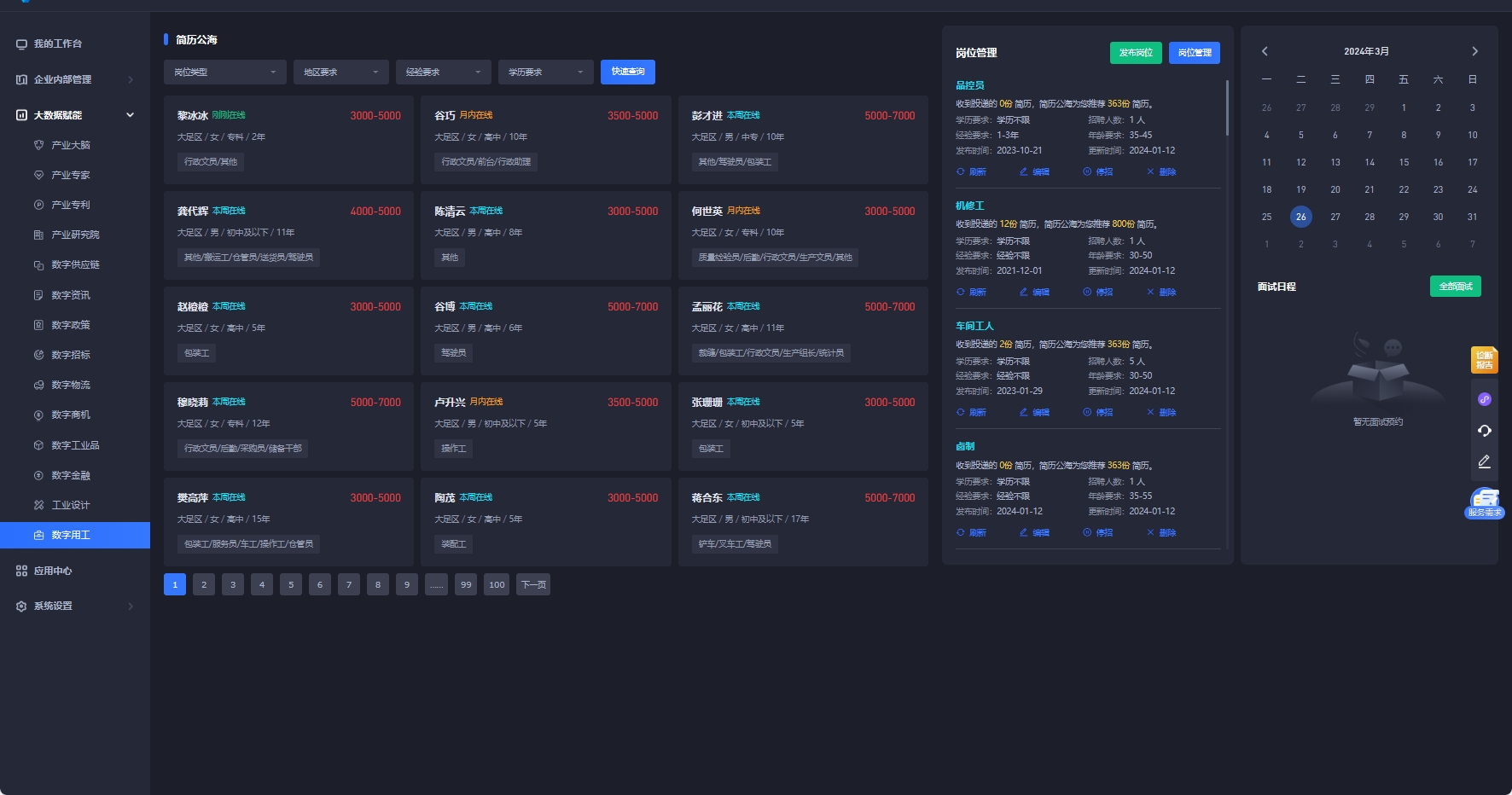1512x795 pixels.
Task: Go to page 9 of resumes
Action: [x=407, y=584]
